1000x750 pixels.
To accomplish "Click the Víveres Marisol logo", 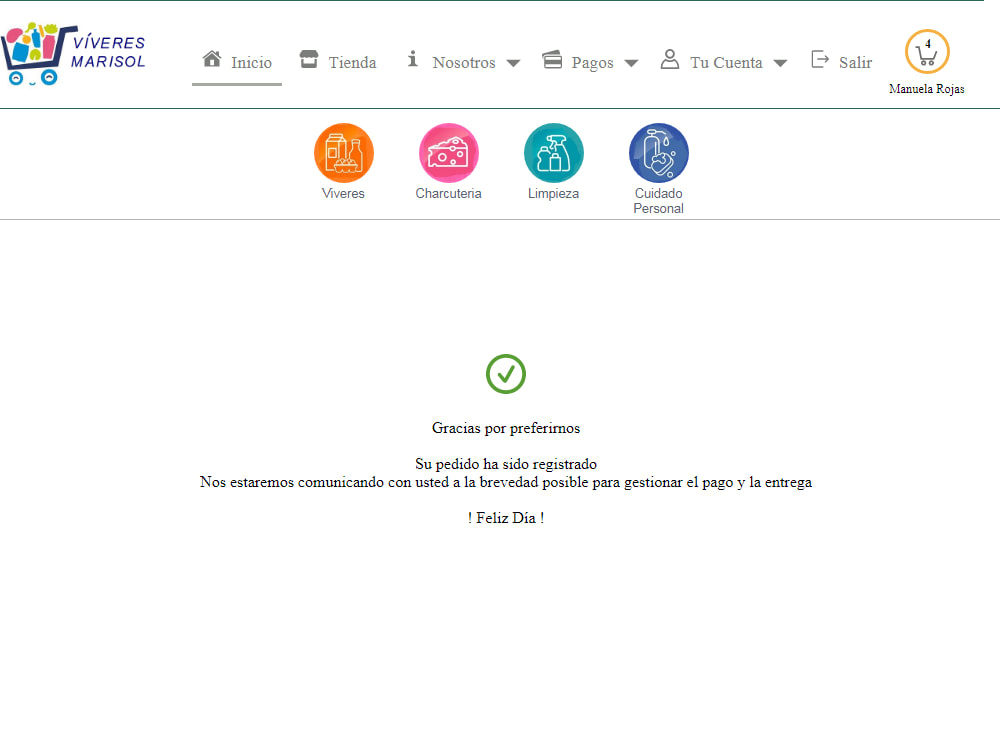I will [x=74, y=54].
